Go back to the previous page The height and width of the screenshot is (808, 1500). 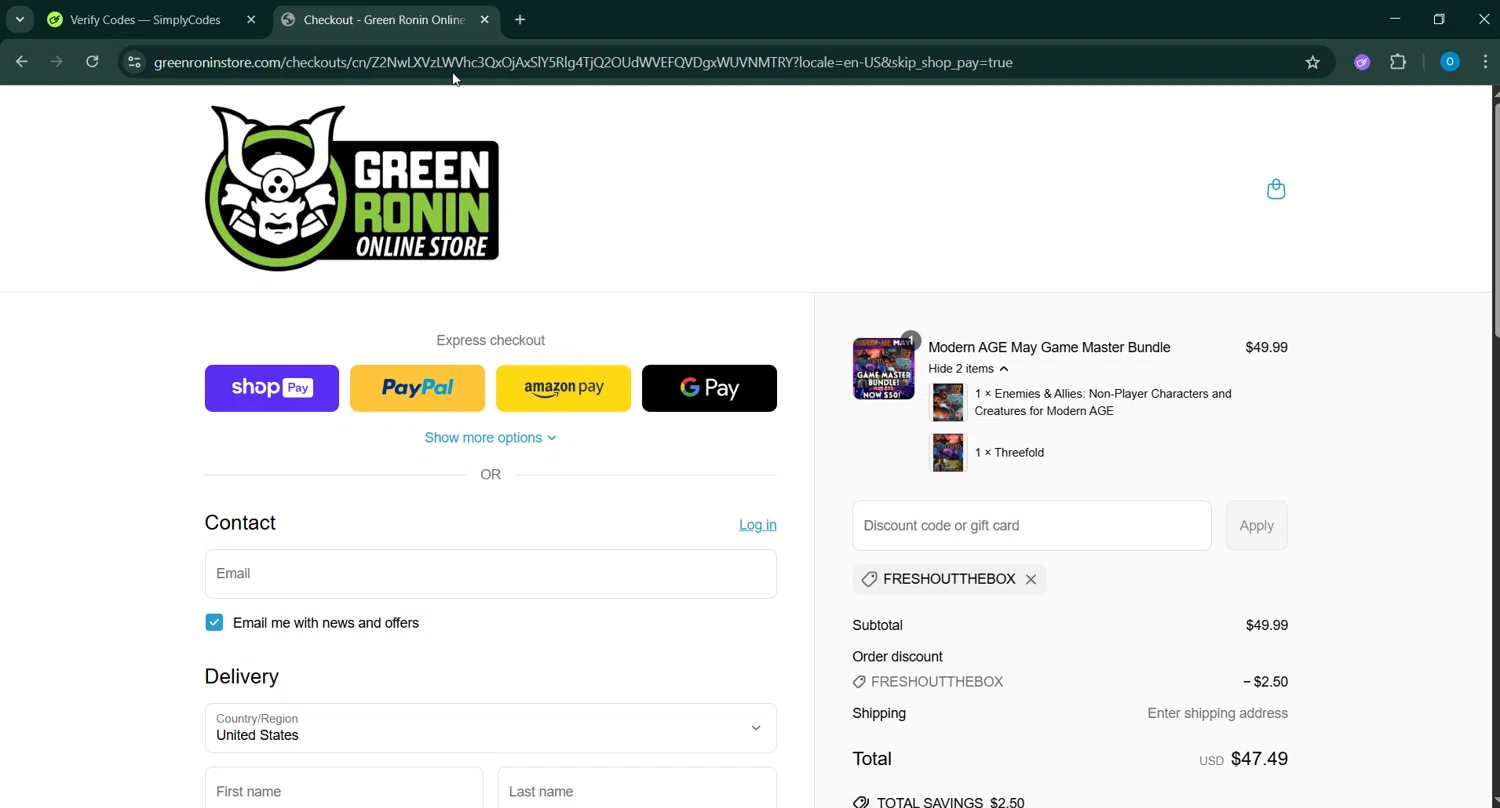tap(22, 62)
